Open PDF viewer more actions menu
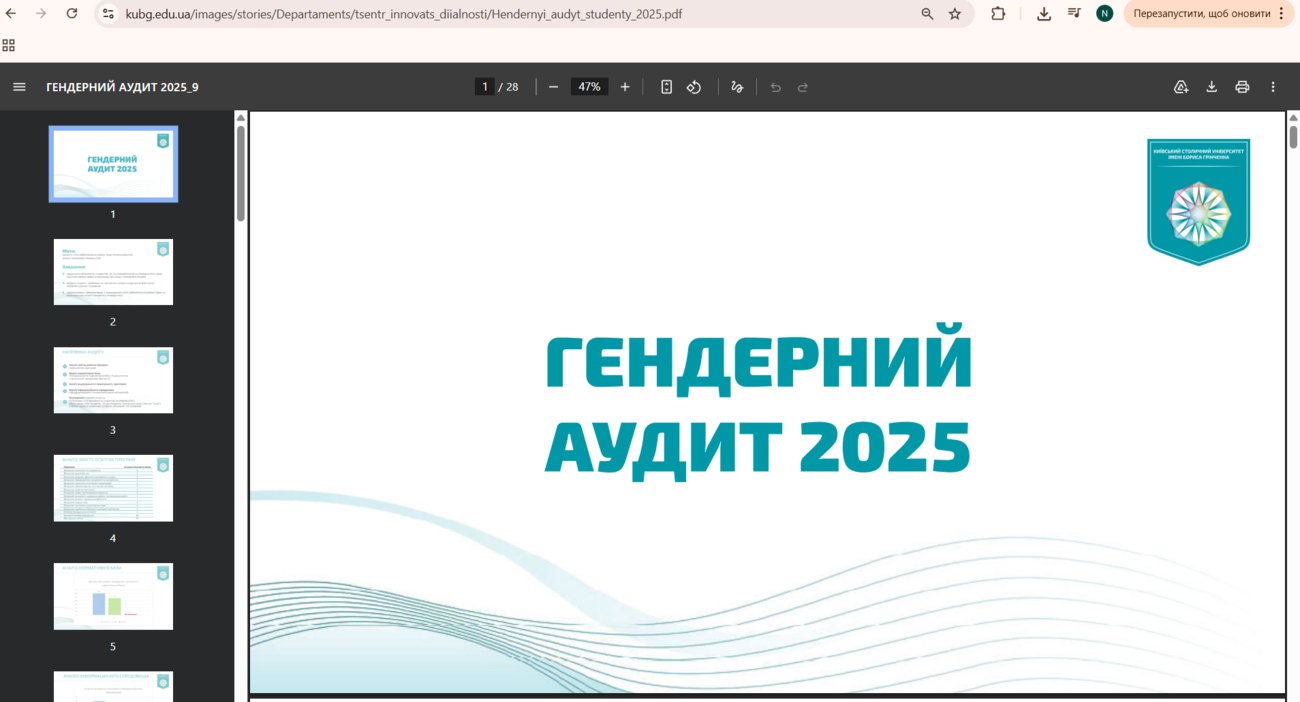Screen dimensions: 1300x702 1273,87
